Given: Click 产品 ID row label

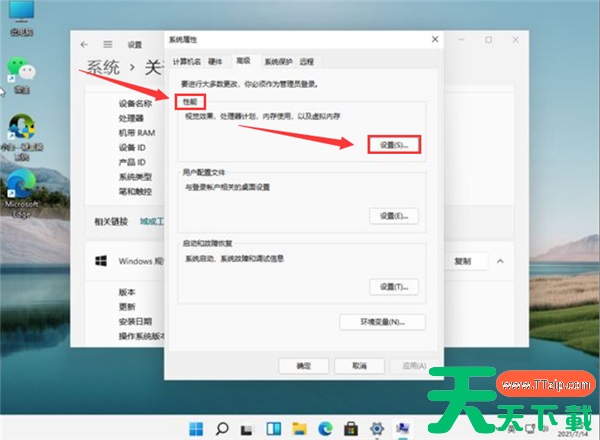Looking at the screenshot, I should coord(132,162).
